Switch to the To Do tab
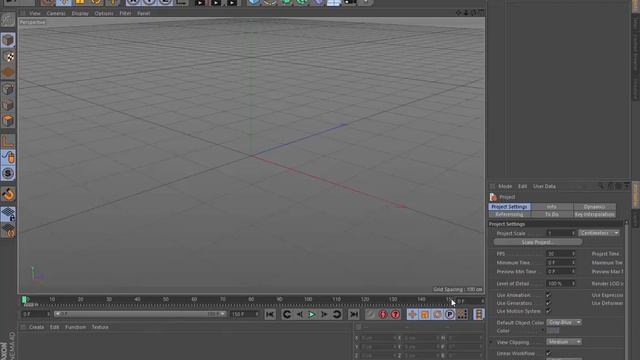Viewport: 640px width, 360px height. coord(552,214)
